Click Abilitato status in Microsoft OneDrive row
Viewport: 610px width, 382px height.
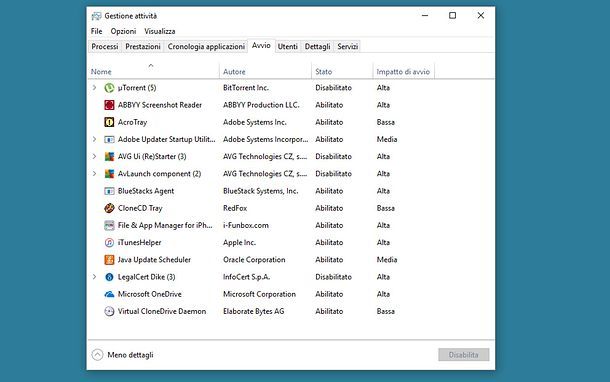point(329,294)
